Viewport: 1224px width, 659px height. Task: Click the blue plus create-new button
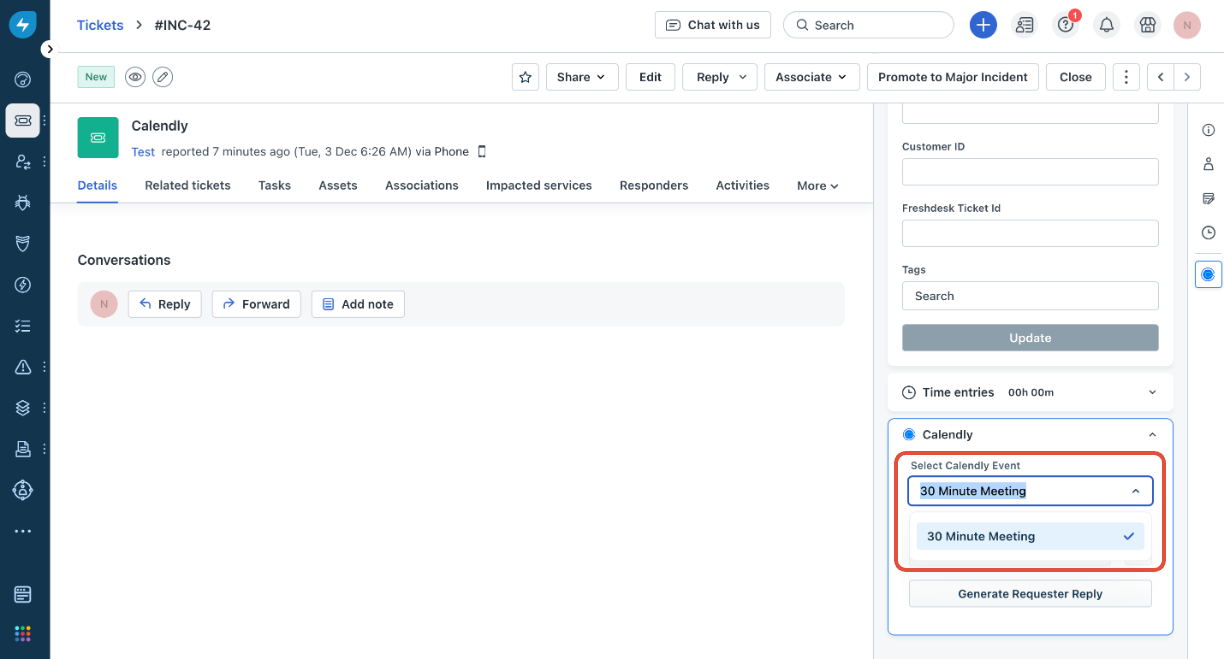983,25
